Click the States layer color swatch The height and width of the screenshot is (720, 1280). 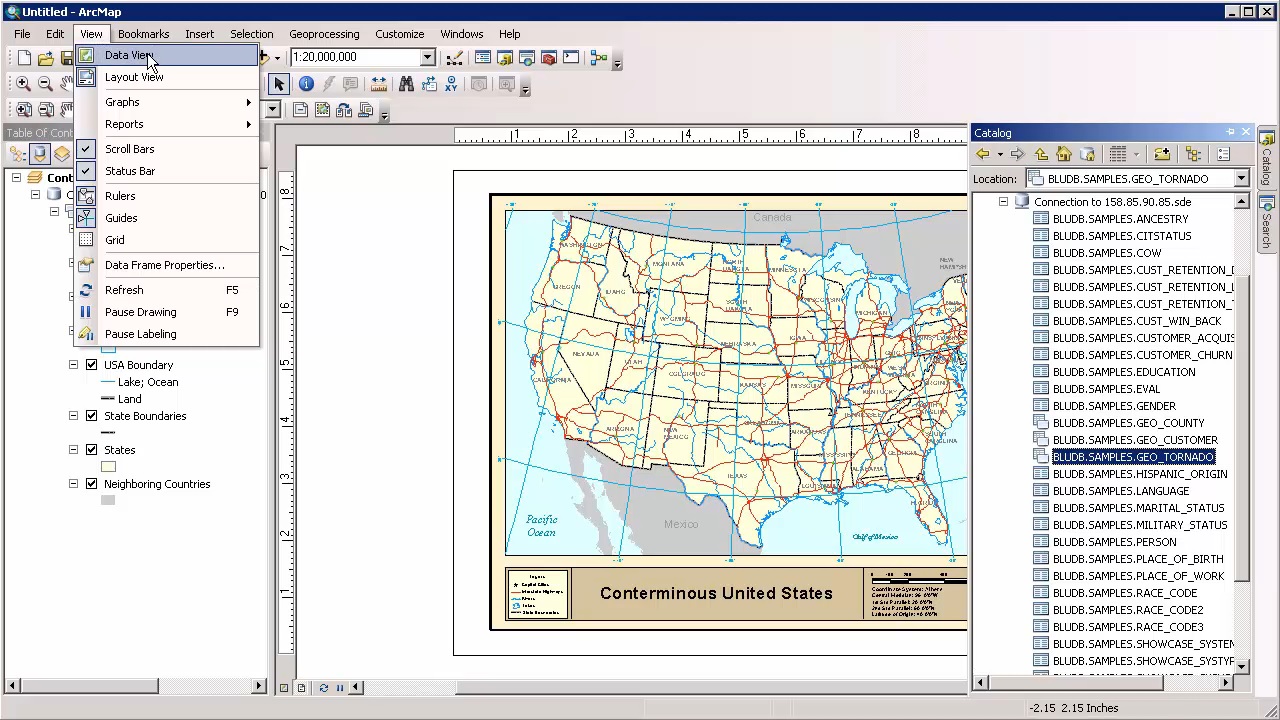pyautogui.click(x=108, y=467)
